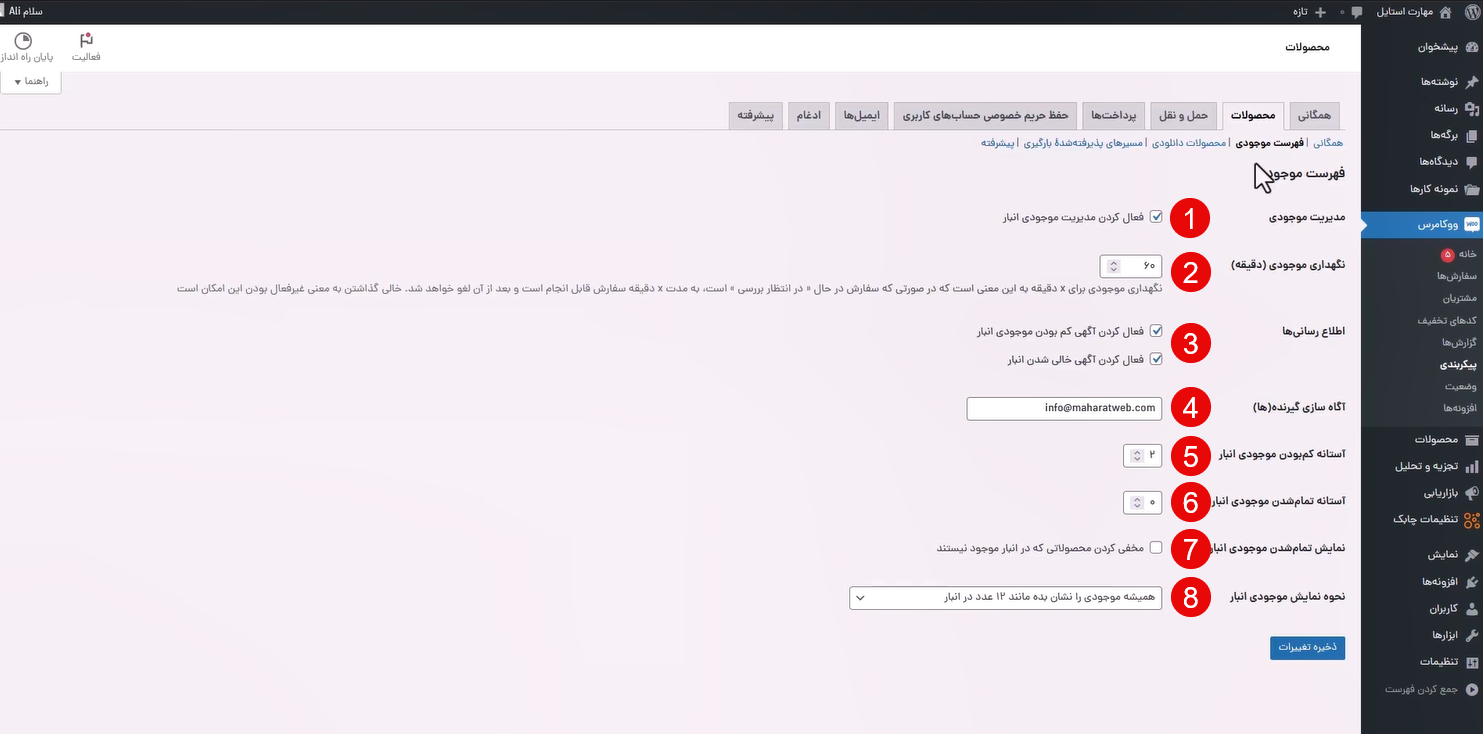Click the Activity (فعالیت) flag icon
The width and height of the screenshot is (1483, 734).
click(86, 47)
